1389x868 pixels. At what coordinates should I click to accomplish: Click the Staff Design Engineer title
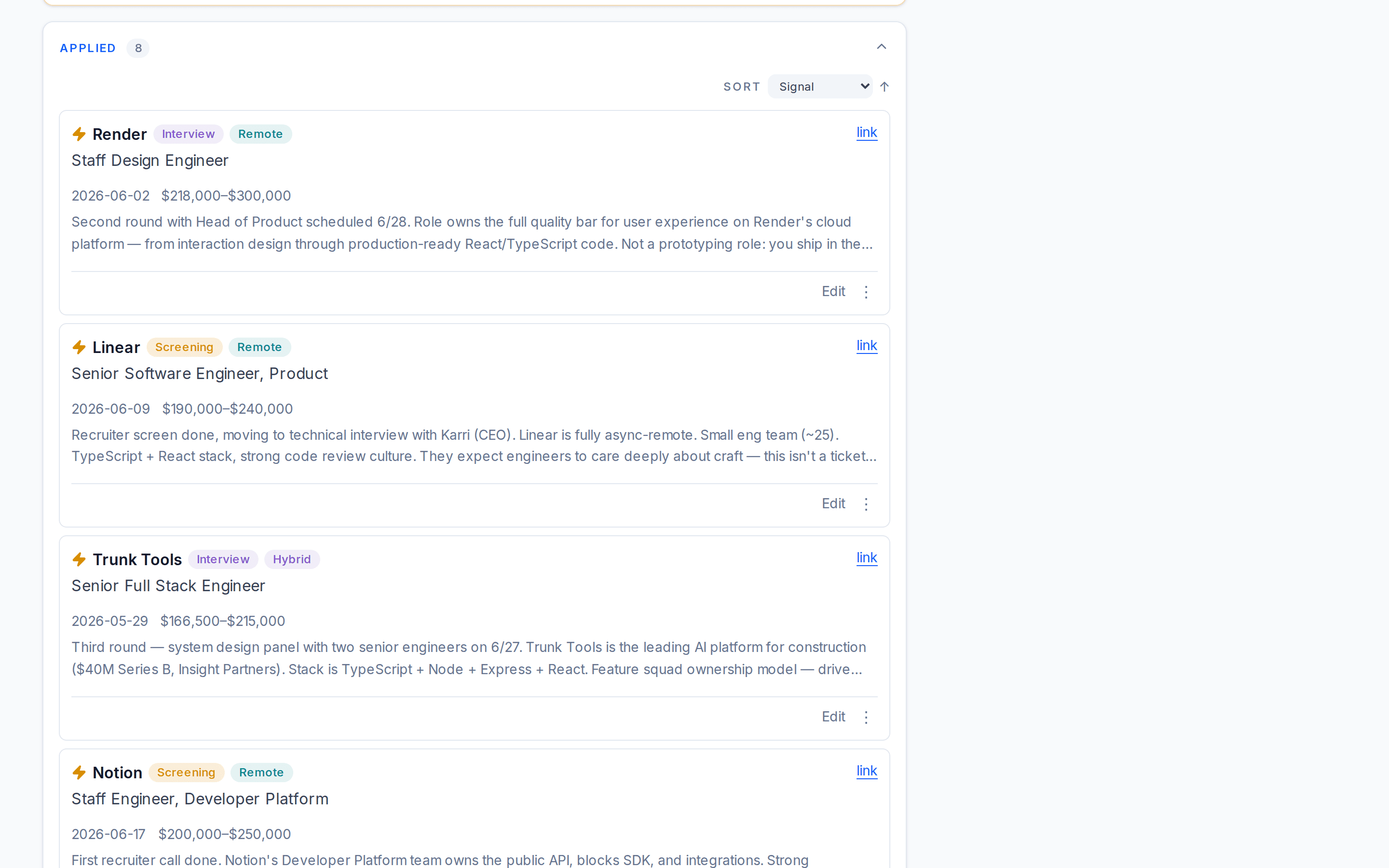[x=150, y=161]
